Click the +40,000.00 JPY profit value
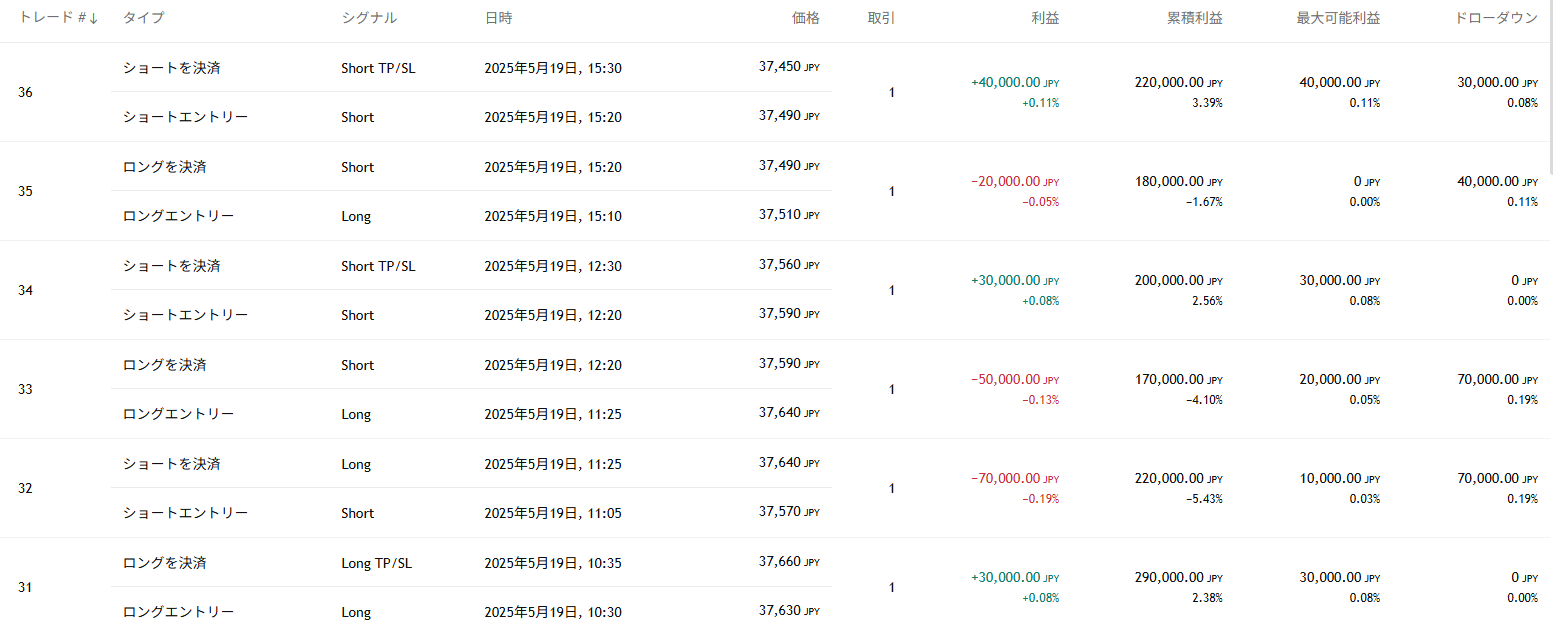The image size is (1553, 631). click(1015, 83)
